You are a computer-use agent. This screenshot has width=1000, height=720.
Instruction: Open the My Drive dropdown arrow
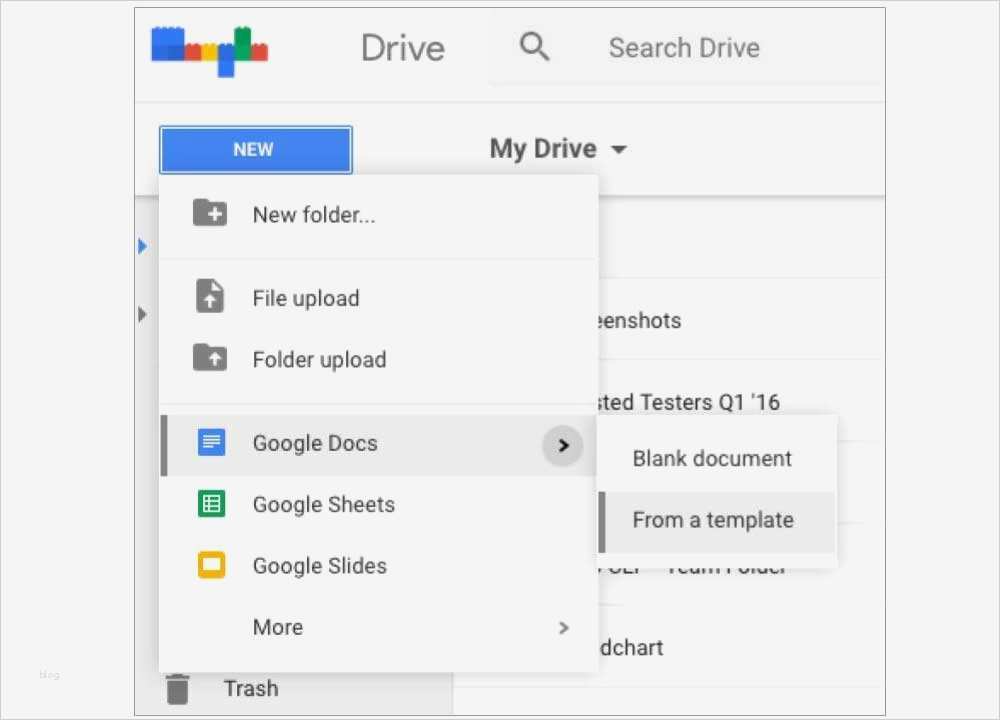pyautogui.click(x=619, y=150)
